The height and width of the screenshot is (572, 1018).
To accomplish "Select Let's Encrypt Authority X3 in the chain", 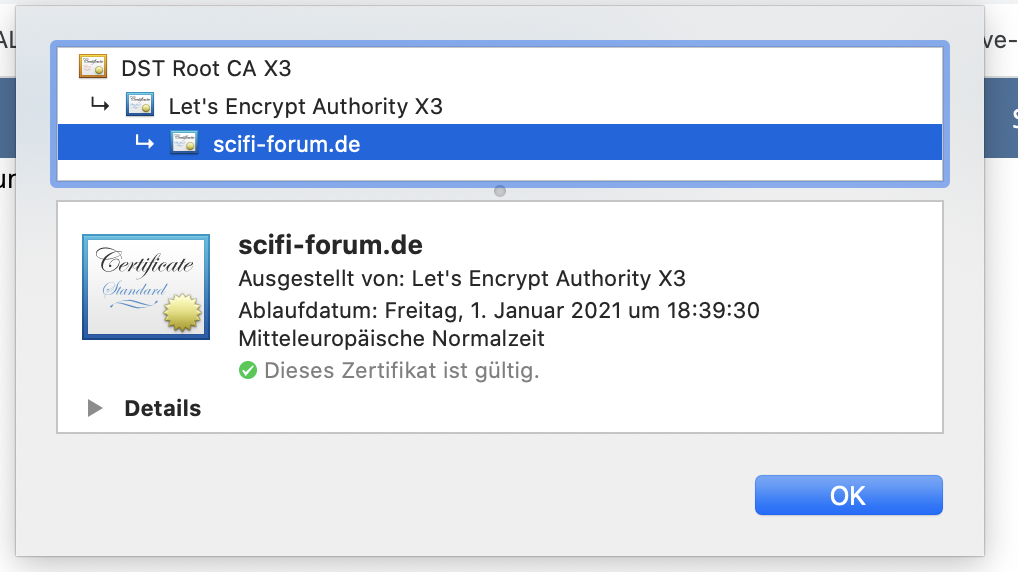I will pos(305,106).
